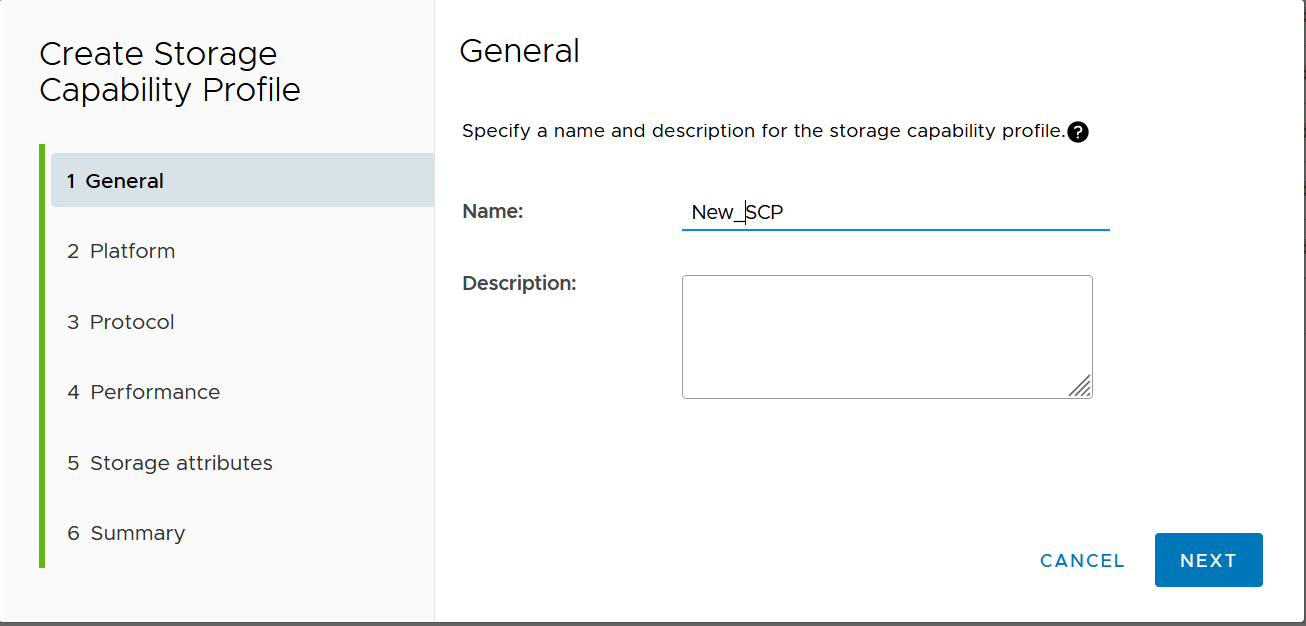Image resolution: width=1306 pixels, height=626 pixels.
Task: Click the green wizard progress bar
Action: click(42, 355)
